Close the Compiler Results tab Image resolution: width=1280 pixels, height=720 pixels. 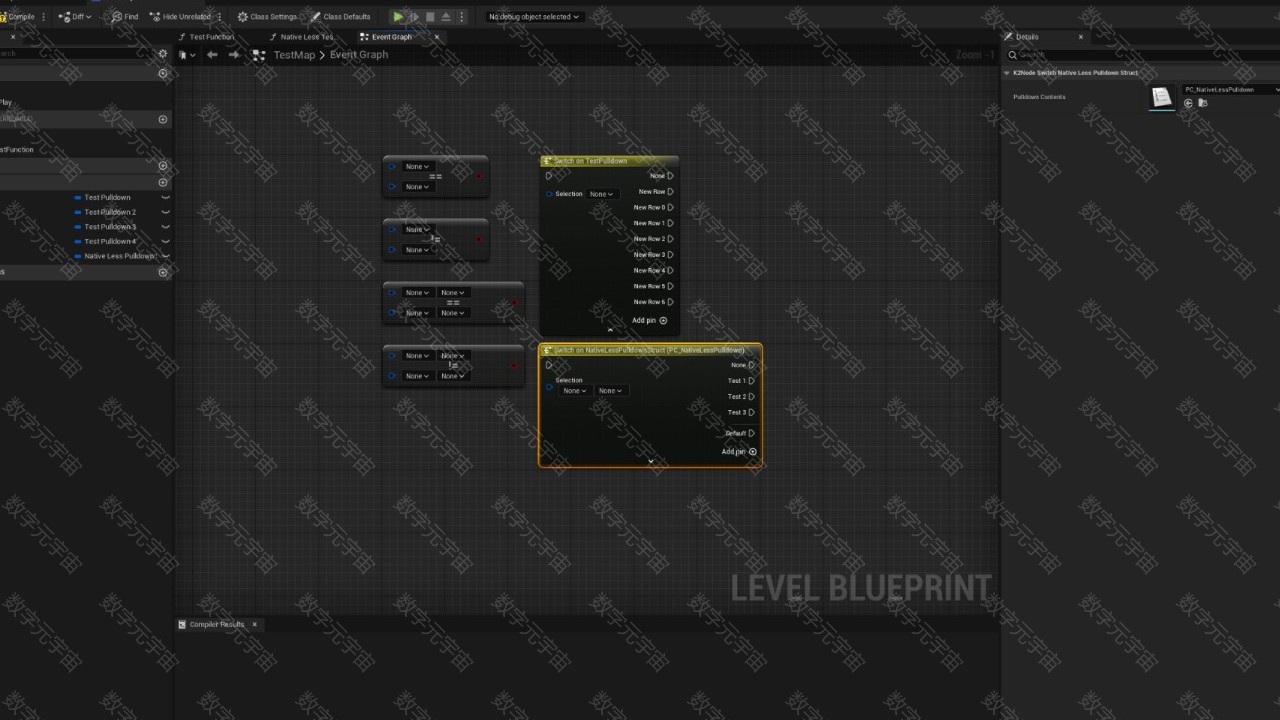254,624
